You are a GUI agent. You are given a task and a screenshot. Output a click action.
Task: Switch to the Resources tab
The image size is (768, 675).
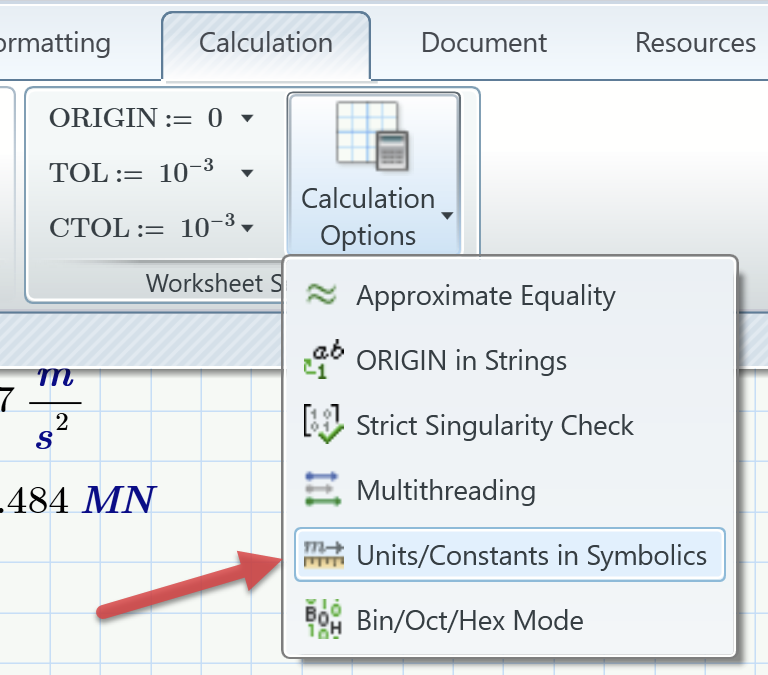(695, 43)
